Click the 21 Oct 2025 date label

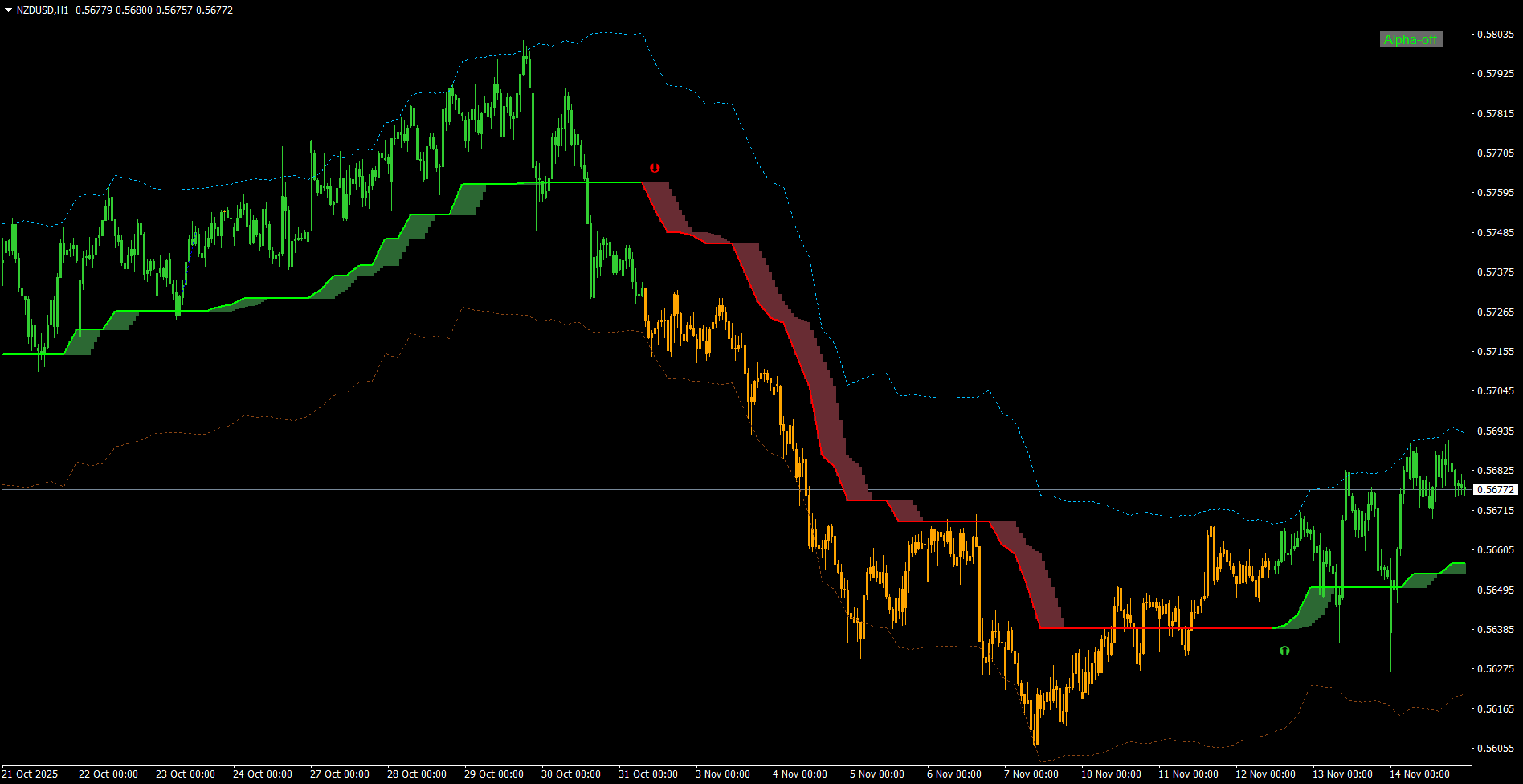coord(30,774)
